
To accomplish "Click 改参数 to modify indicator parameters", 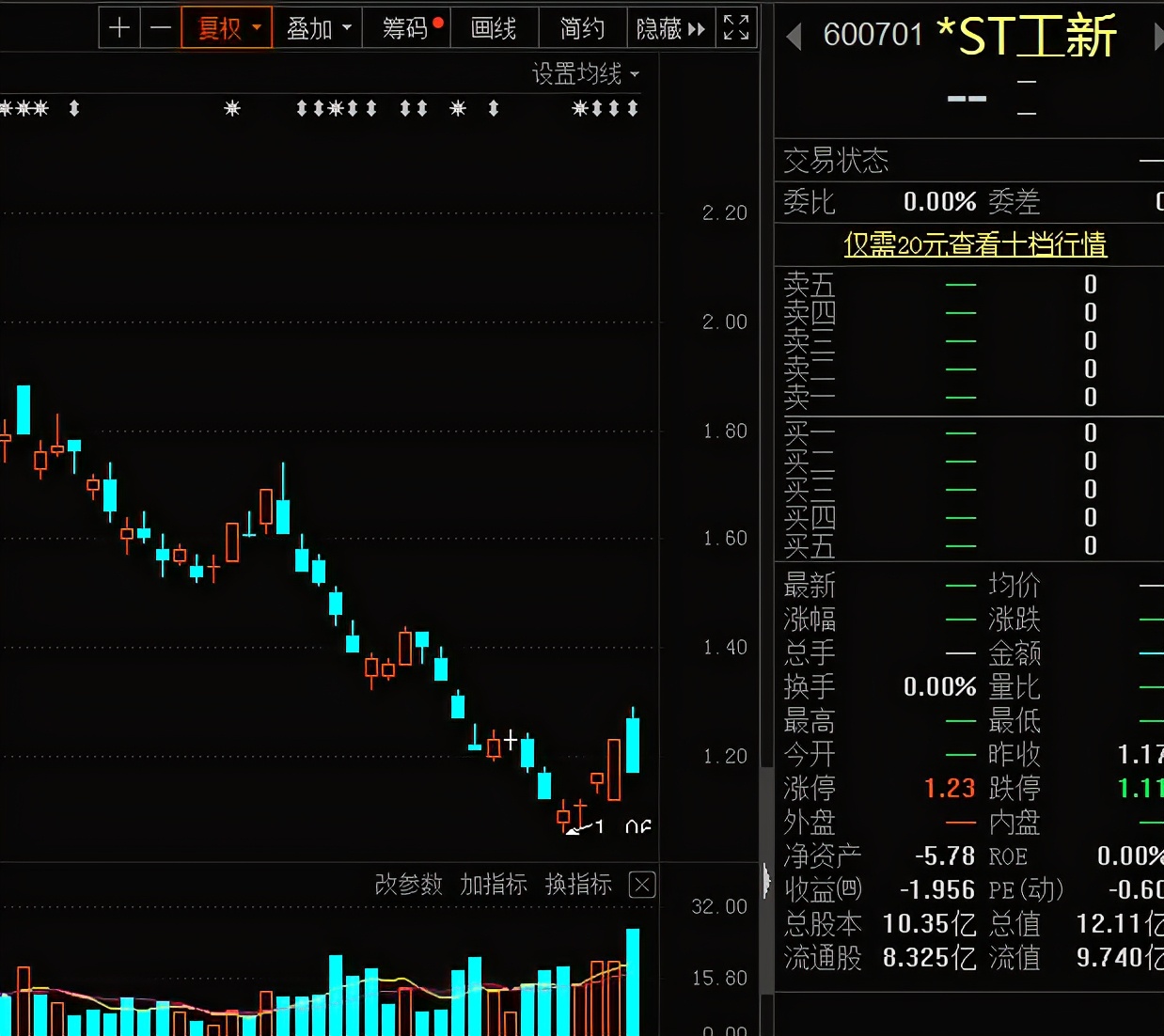I will 408,885.
